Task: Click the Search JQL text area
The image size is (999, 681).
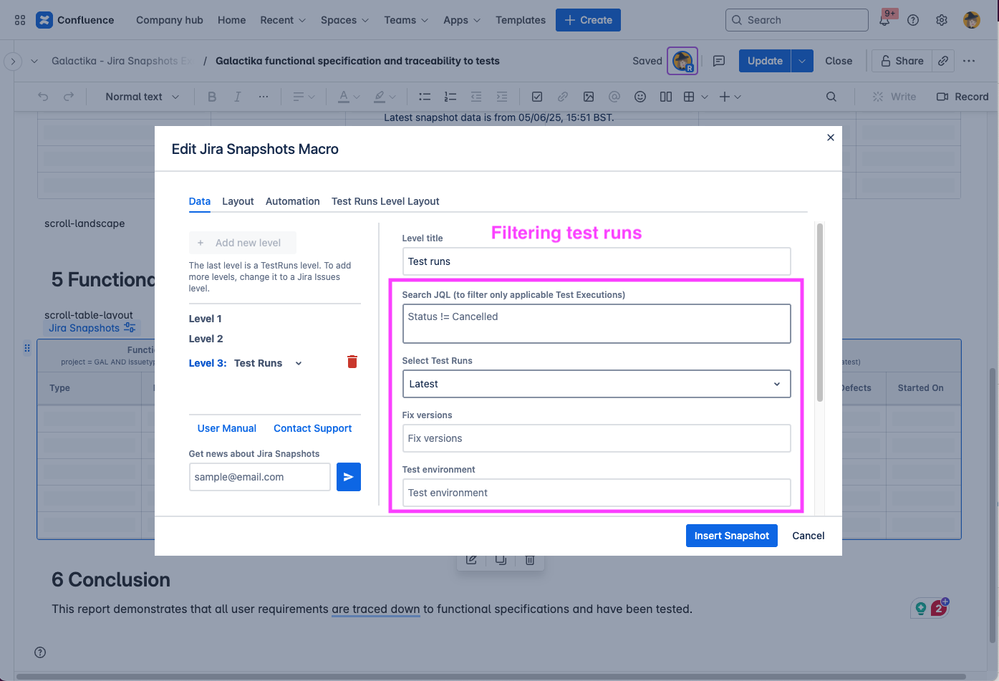Action: click(x=596, y=324)
